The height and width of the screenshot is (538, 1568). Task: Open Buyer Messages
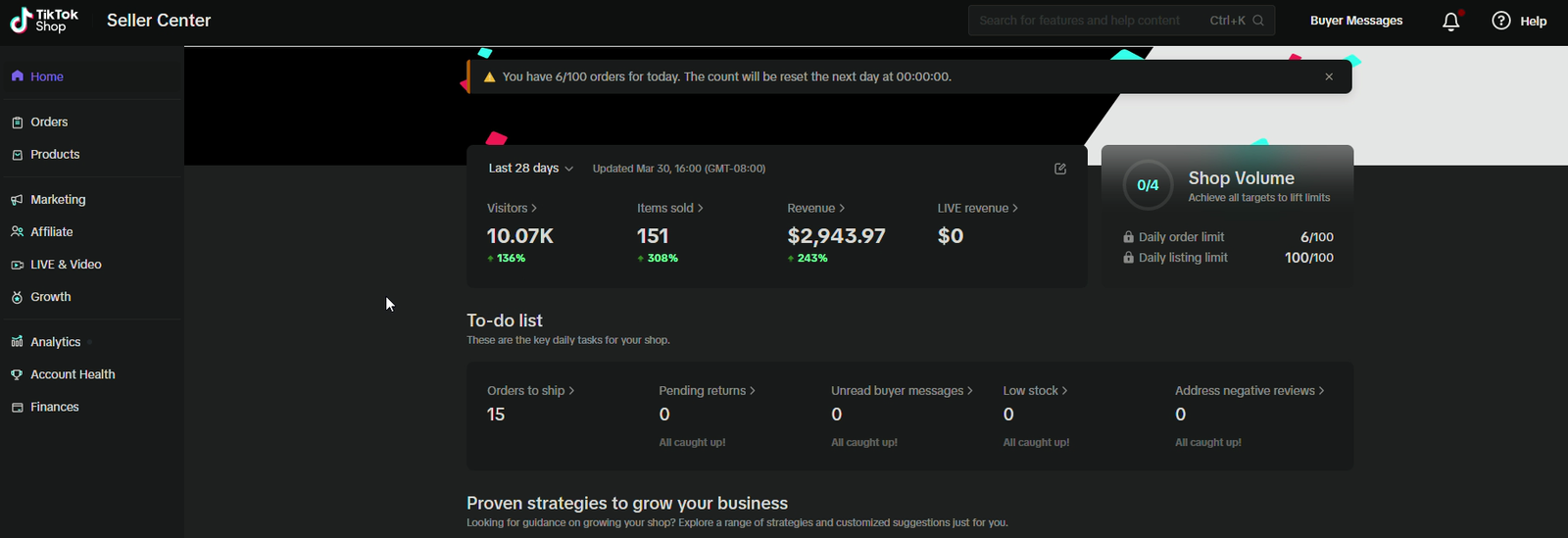coord(1355,21)
